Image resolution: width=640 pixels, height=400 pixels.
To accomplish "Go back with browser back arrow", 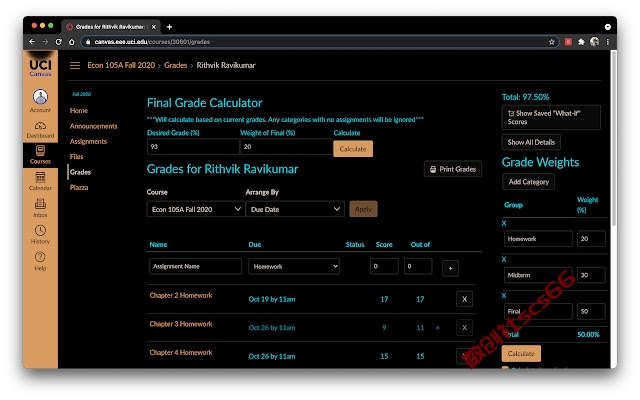I will pyautogui.click(x=32, y=42).
